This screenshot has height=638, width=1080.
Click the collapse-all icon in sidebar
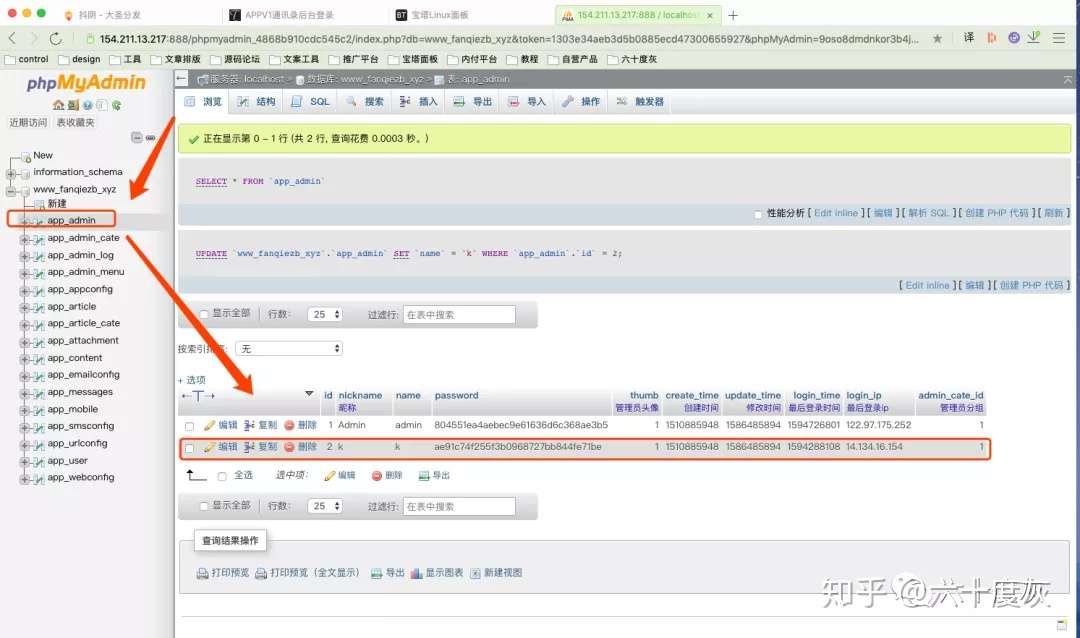click(136, 138)
